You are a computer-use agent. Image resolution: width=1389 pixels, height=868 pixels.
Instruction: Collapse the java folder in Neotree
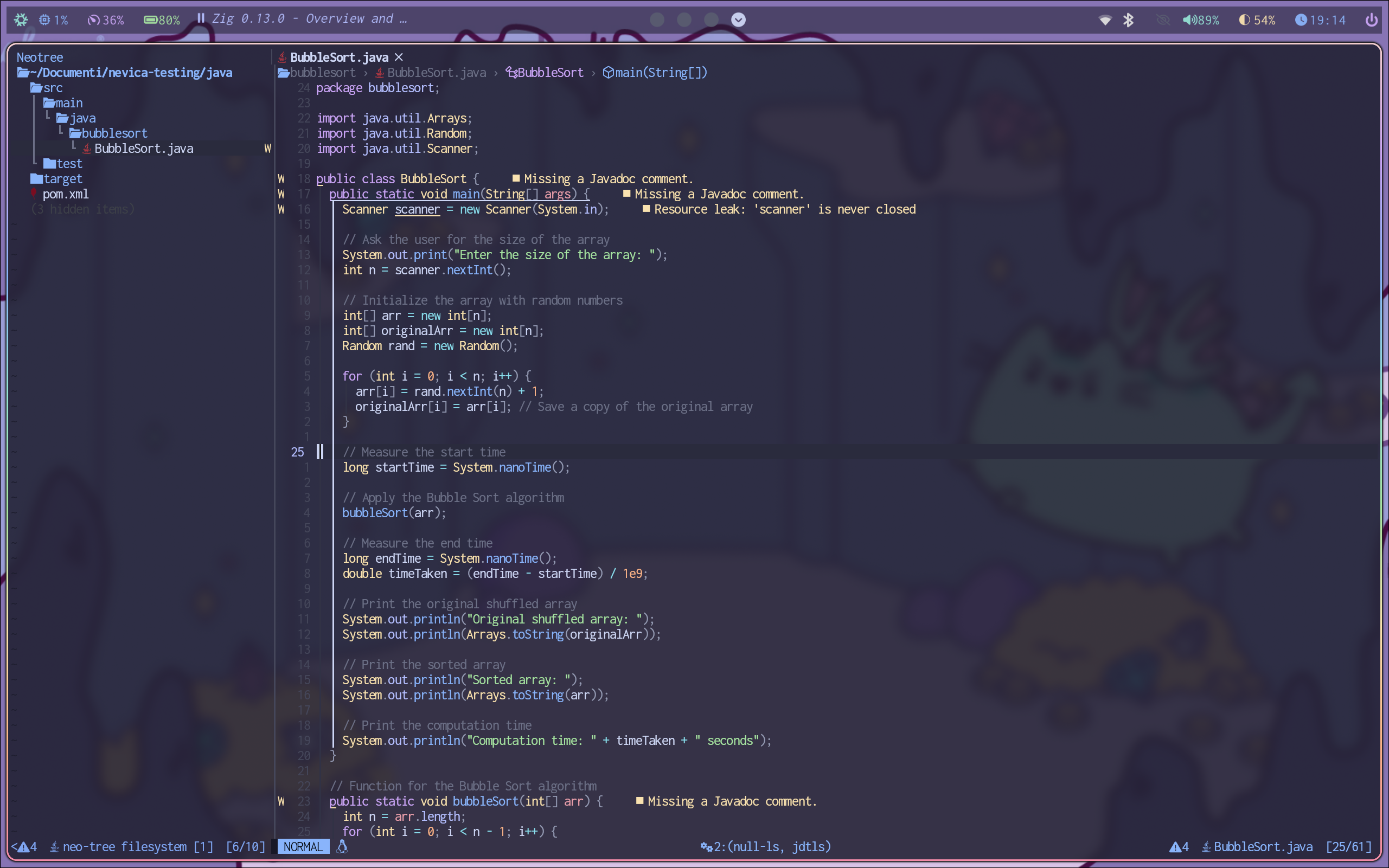tap(76, 118)
